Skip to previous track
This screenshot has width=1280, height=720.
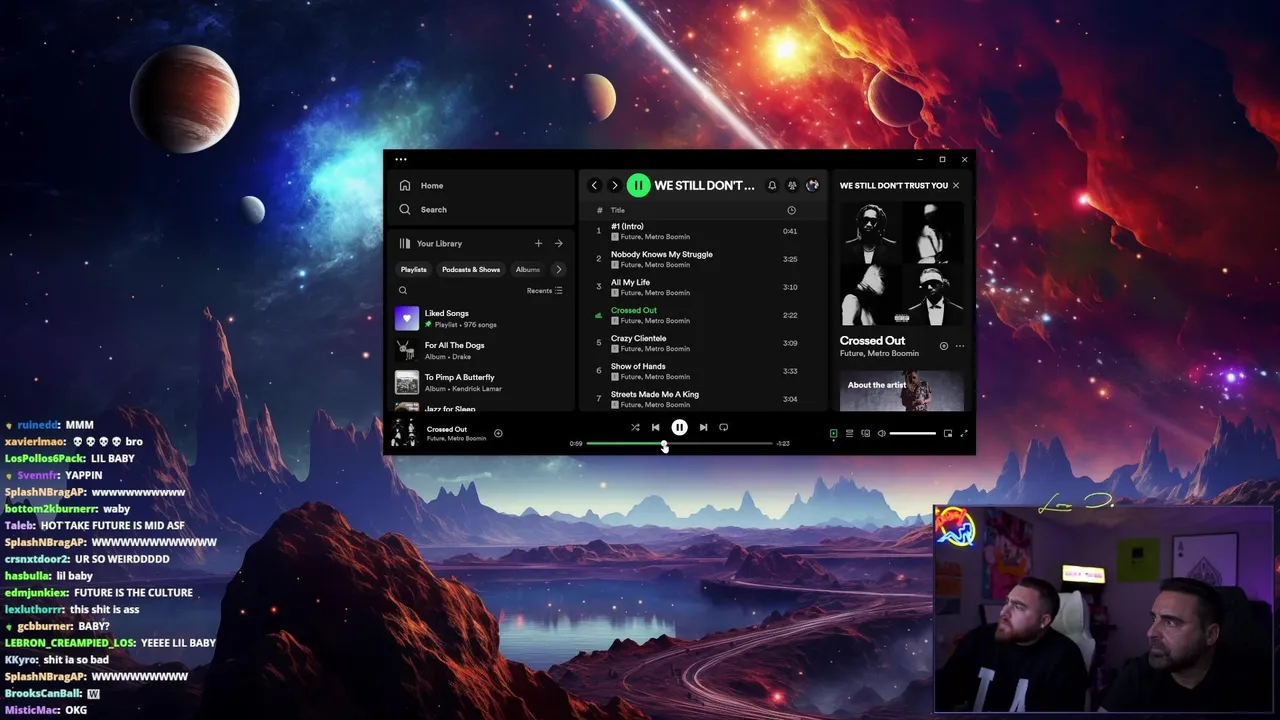pos(656,427)
